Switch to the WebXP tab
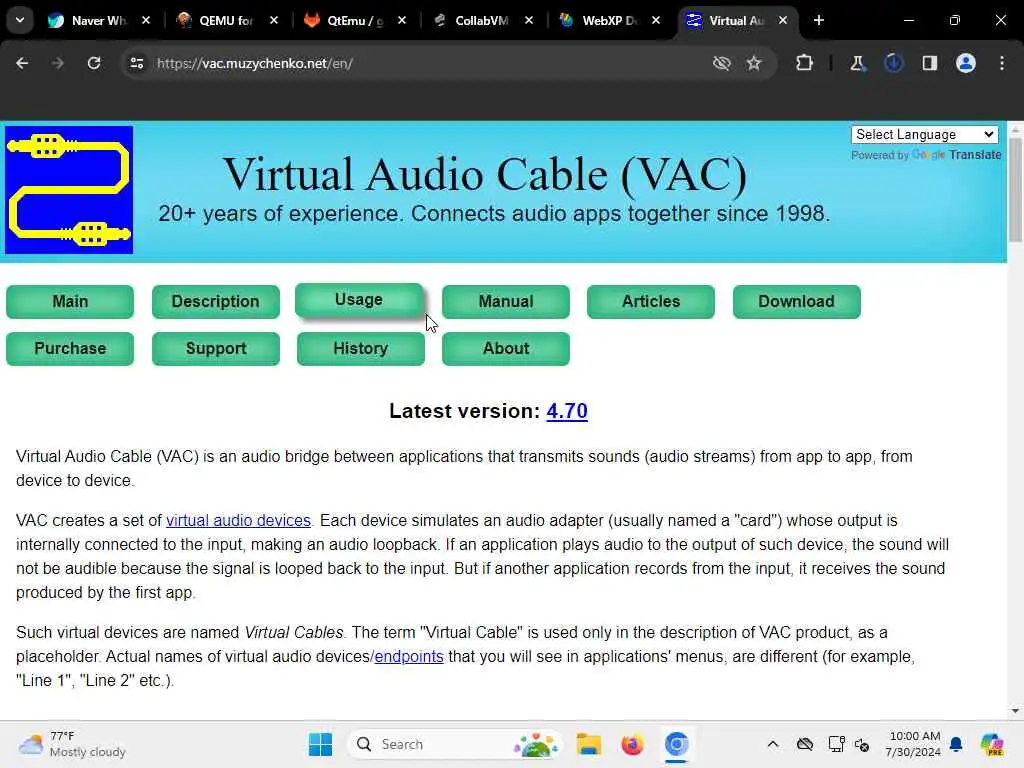This screenshot has width=1024, height=768. point(609,20)
